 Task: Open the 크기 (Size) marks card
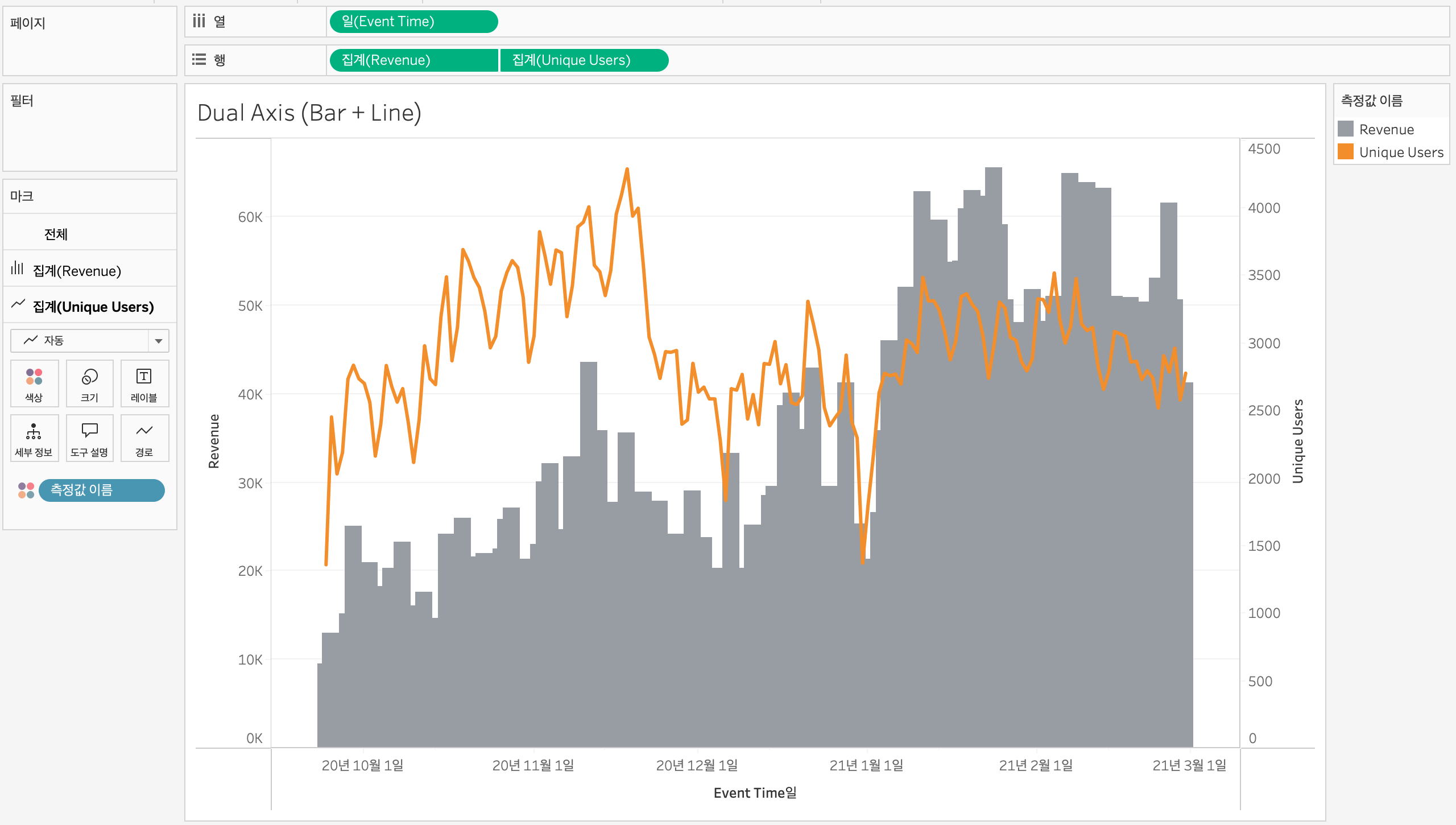coord(89,383)
